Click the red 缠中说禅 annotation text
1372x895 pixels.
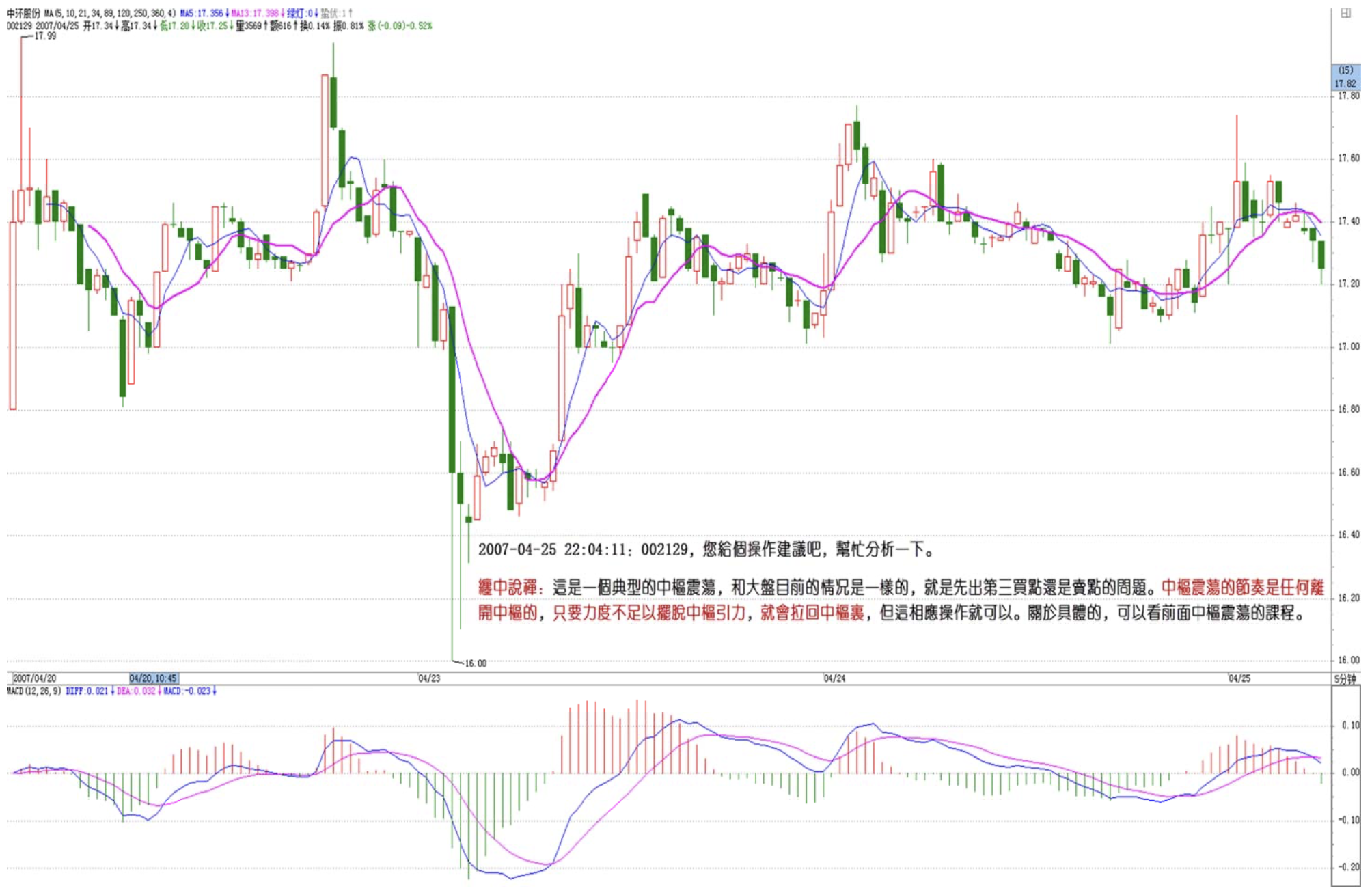509,588
